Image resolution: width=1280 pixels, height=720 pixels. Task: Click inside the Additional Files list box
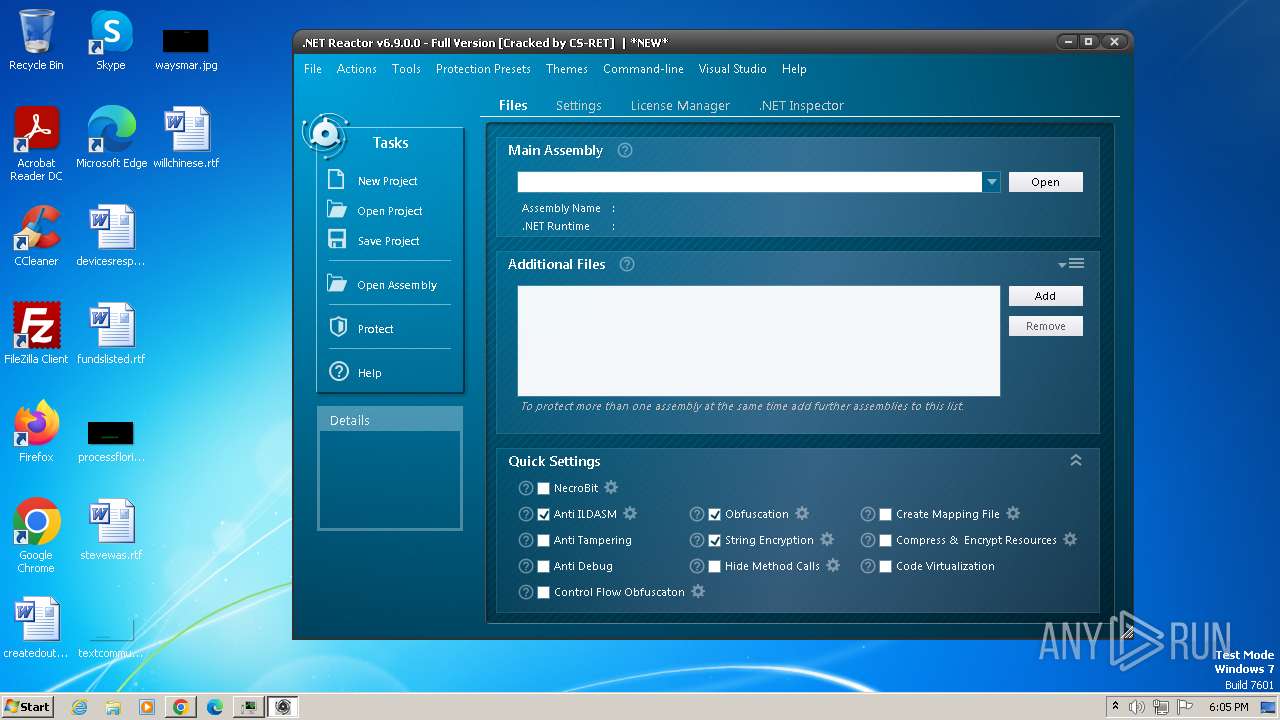click(x=758, y=341)
